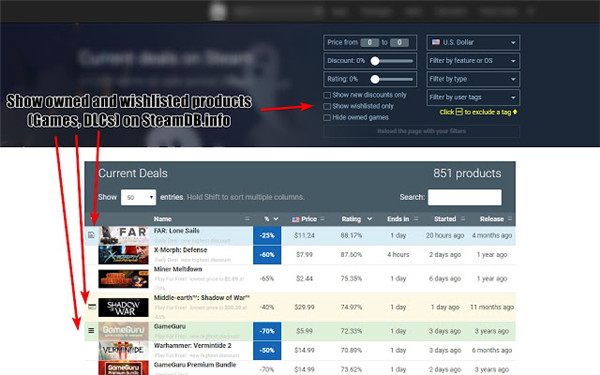Screen dimensions: 600x375
Task: Click the Search input field in Current Deals
Action: coord(465,197)
